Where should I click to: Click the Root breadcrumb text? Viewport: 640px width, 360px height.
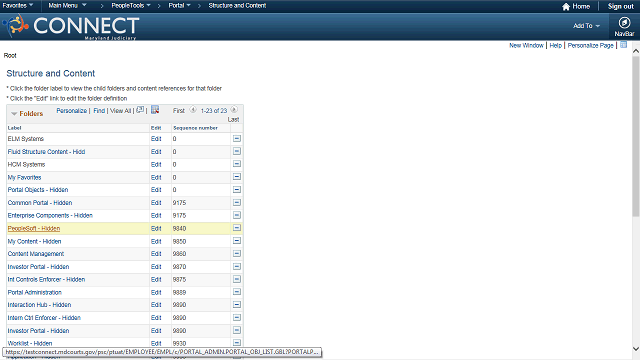(10, 56)
